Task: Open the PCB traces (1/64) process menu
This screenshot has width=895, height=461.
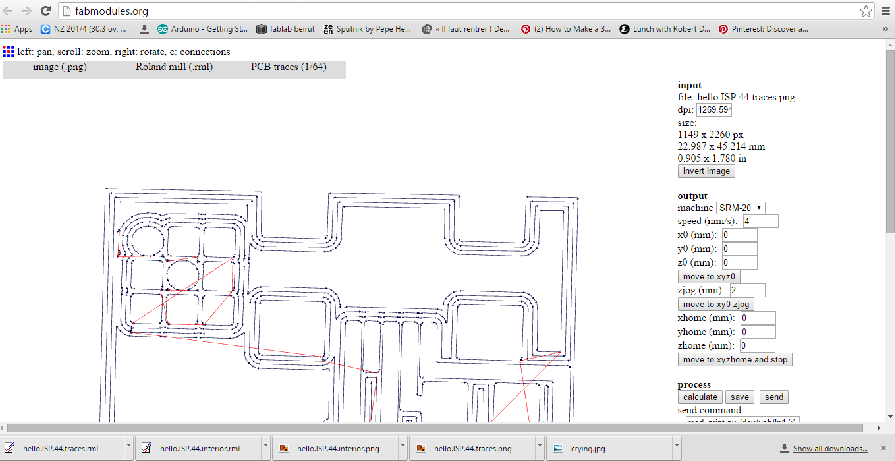Action: 288,67
